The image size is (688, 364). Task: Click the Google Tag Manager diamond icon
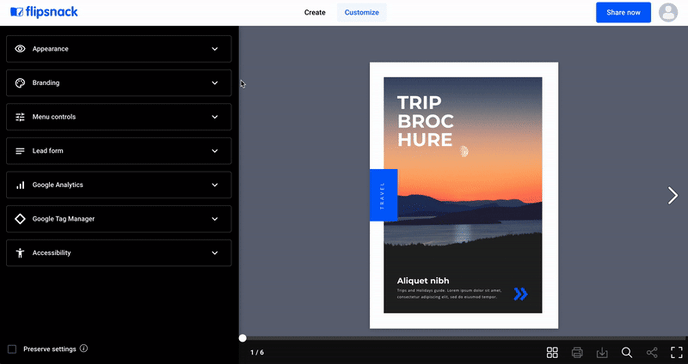click(x=20, y=219)
